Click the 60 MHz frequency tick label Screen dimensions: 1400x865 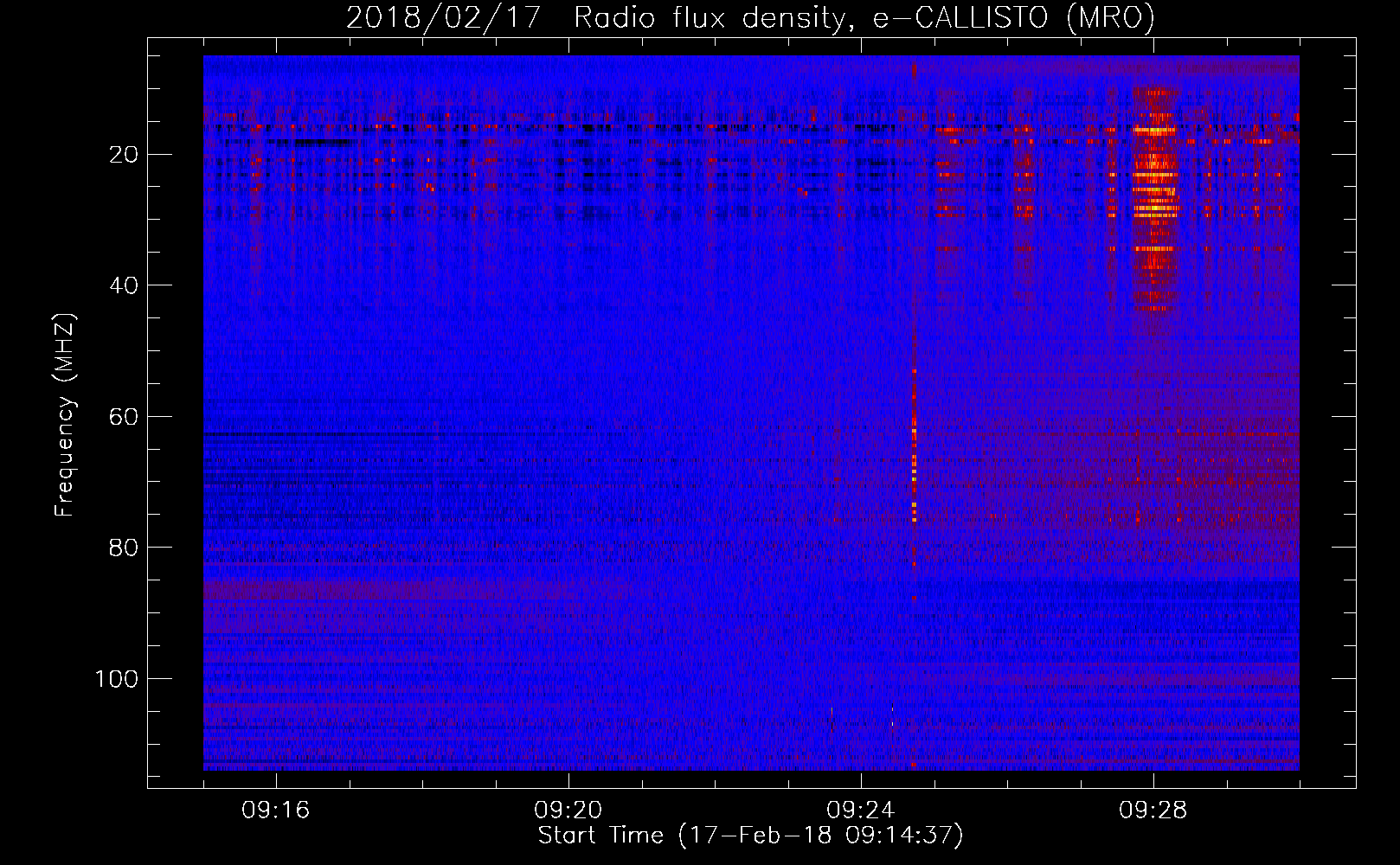point(124,417)
